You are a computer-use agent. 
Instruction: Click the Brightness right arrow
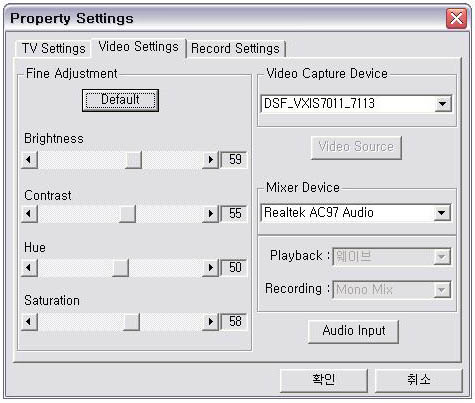pos(210,160)
